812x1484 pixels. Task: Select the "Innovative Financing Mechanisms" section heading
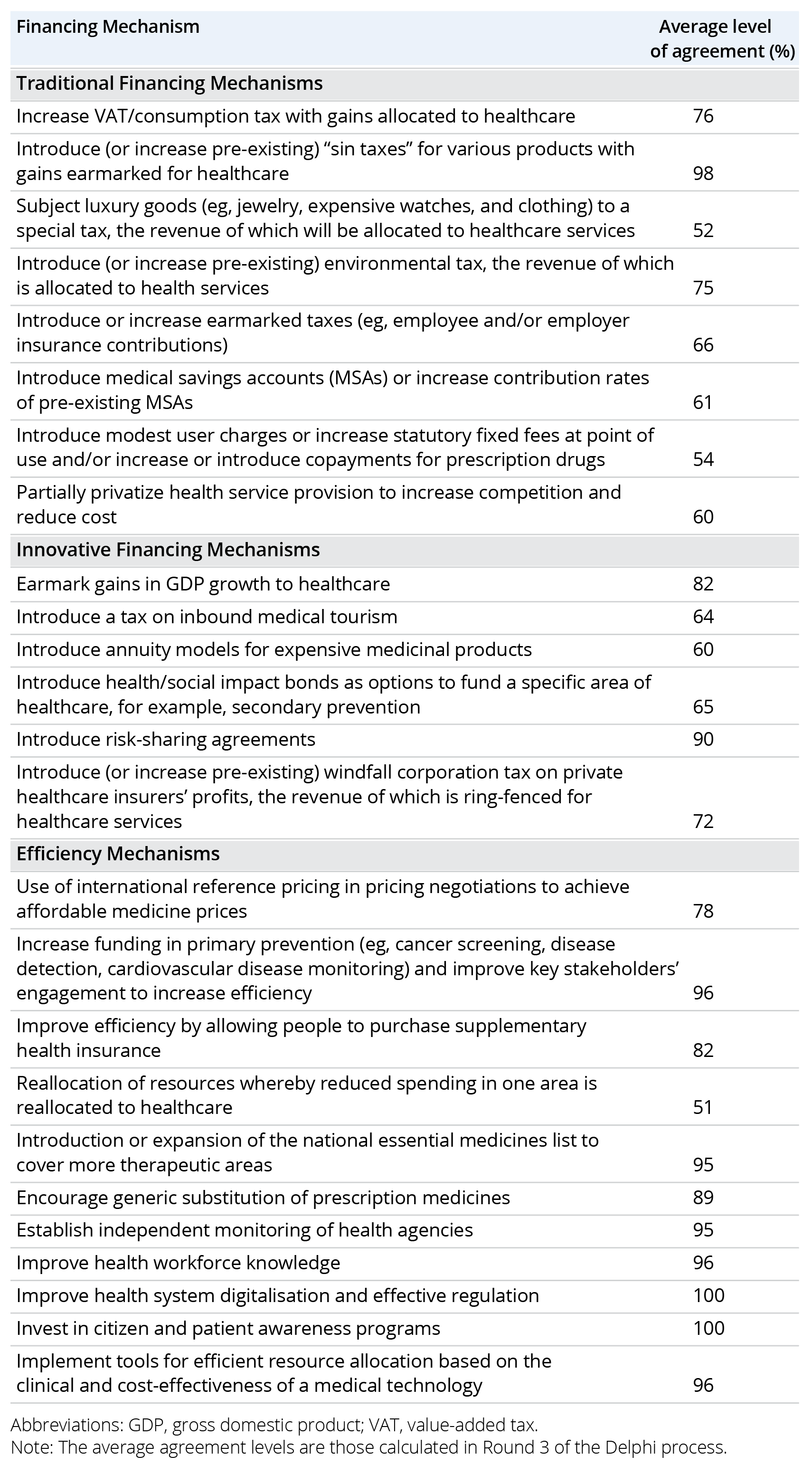coord(168,550)
